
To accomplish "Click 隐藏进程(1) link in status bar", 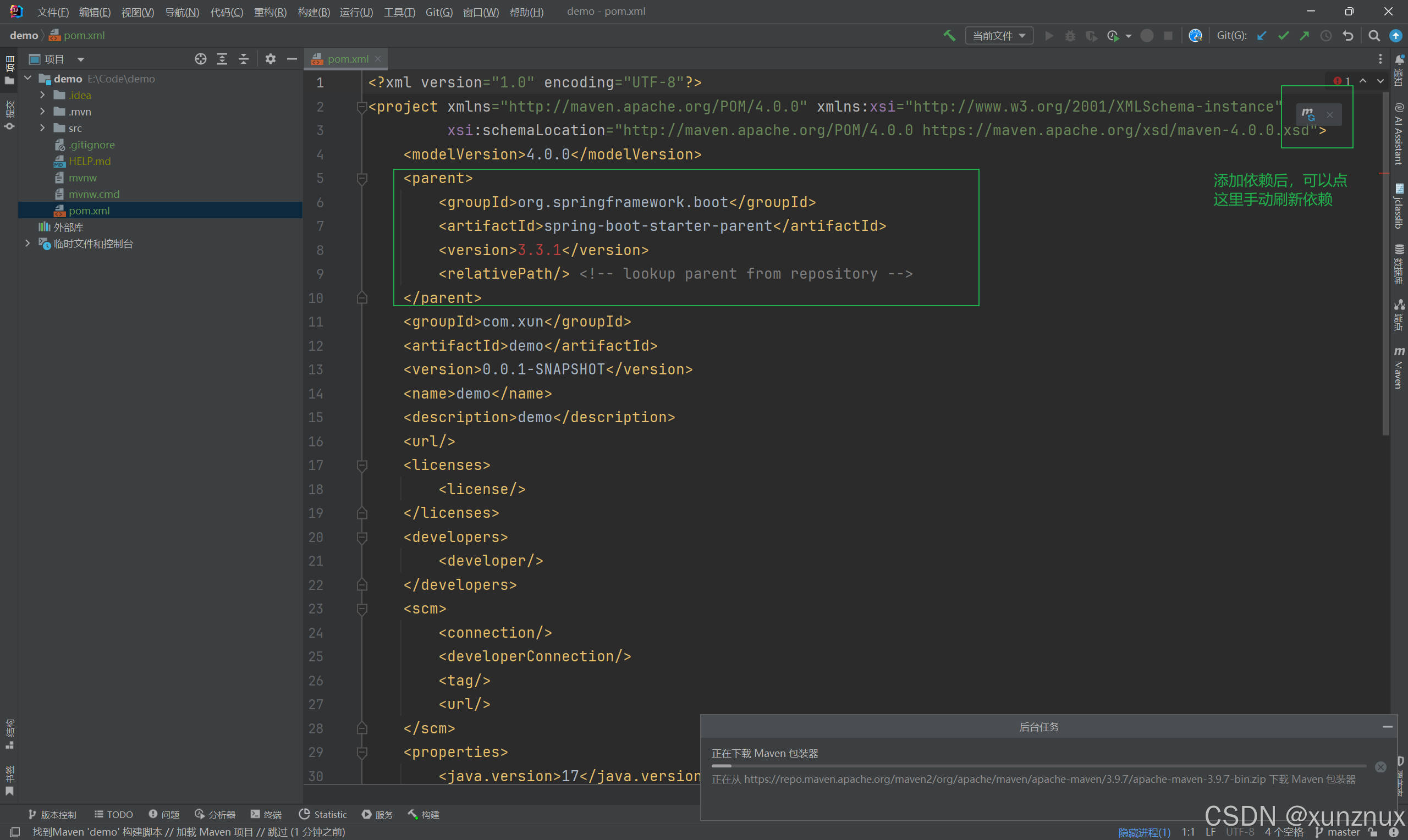I will point(1144,832).
